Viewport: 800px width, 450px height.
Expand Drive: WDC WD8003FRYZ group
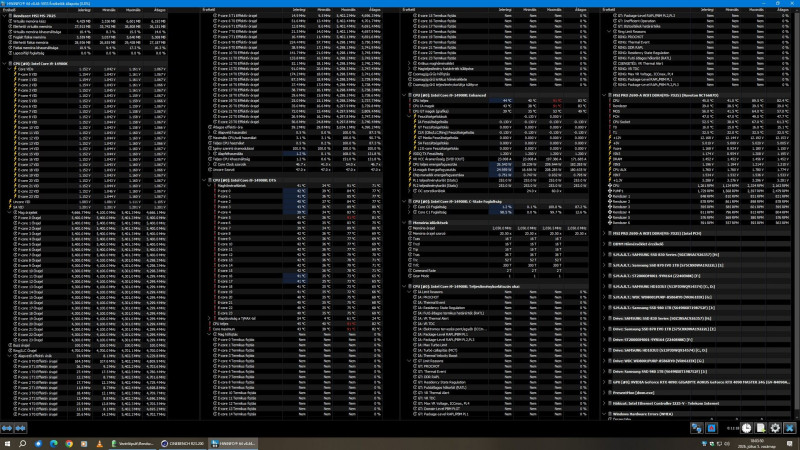[x=604, y=361]
